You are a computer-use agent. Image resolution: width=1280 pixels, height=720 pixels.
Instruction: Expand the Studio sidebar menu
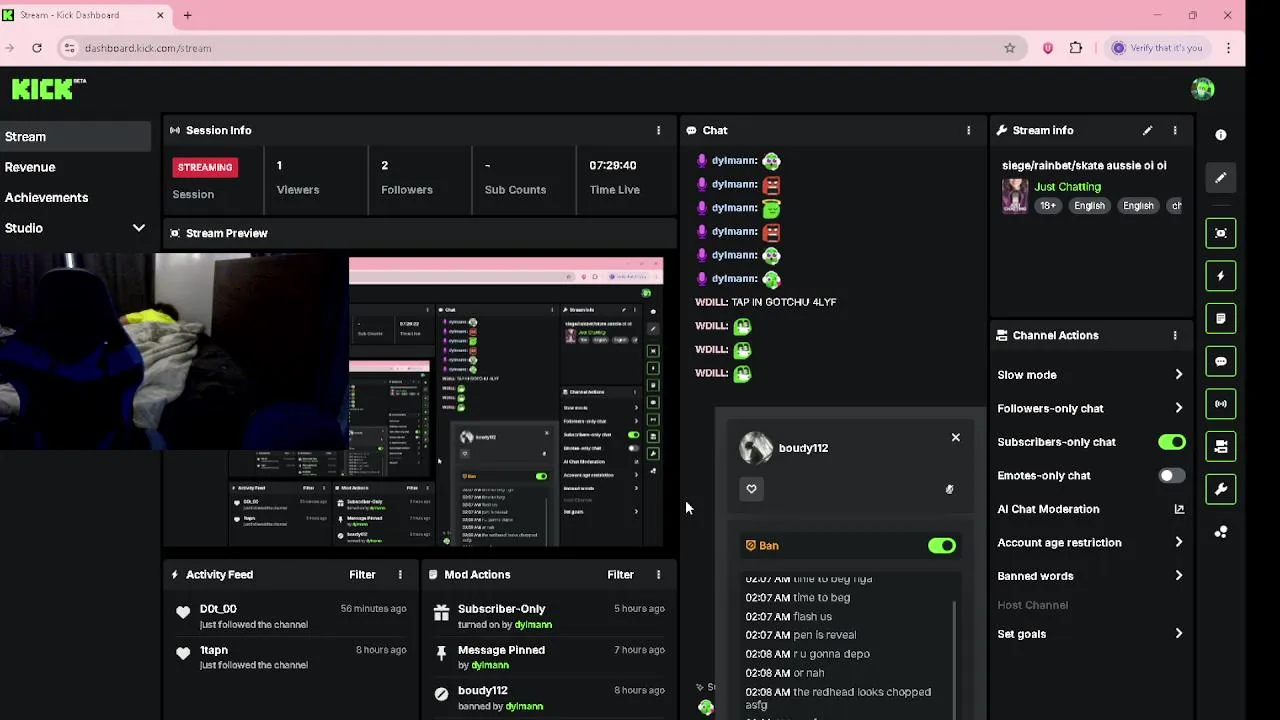[x=139, y=228]
